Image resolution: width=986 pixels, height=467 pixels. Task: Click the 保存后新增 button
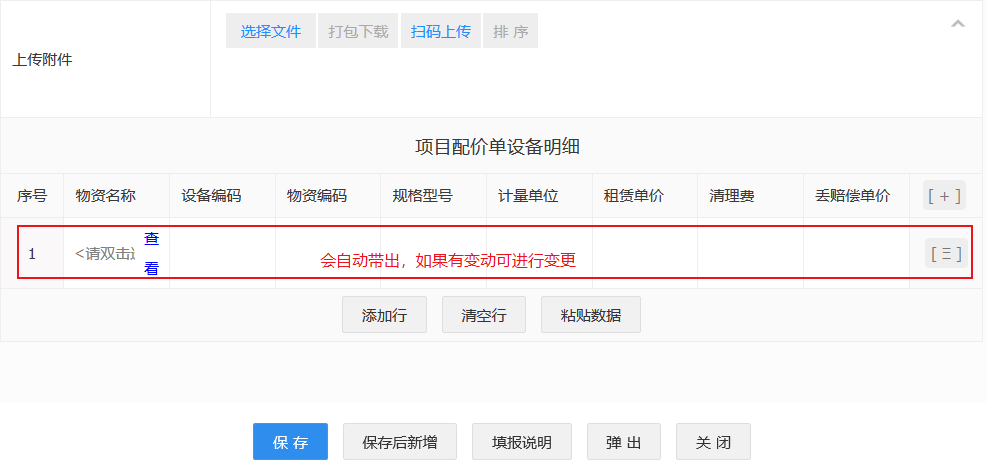(x=400, y=442)
